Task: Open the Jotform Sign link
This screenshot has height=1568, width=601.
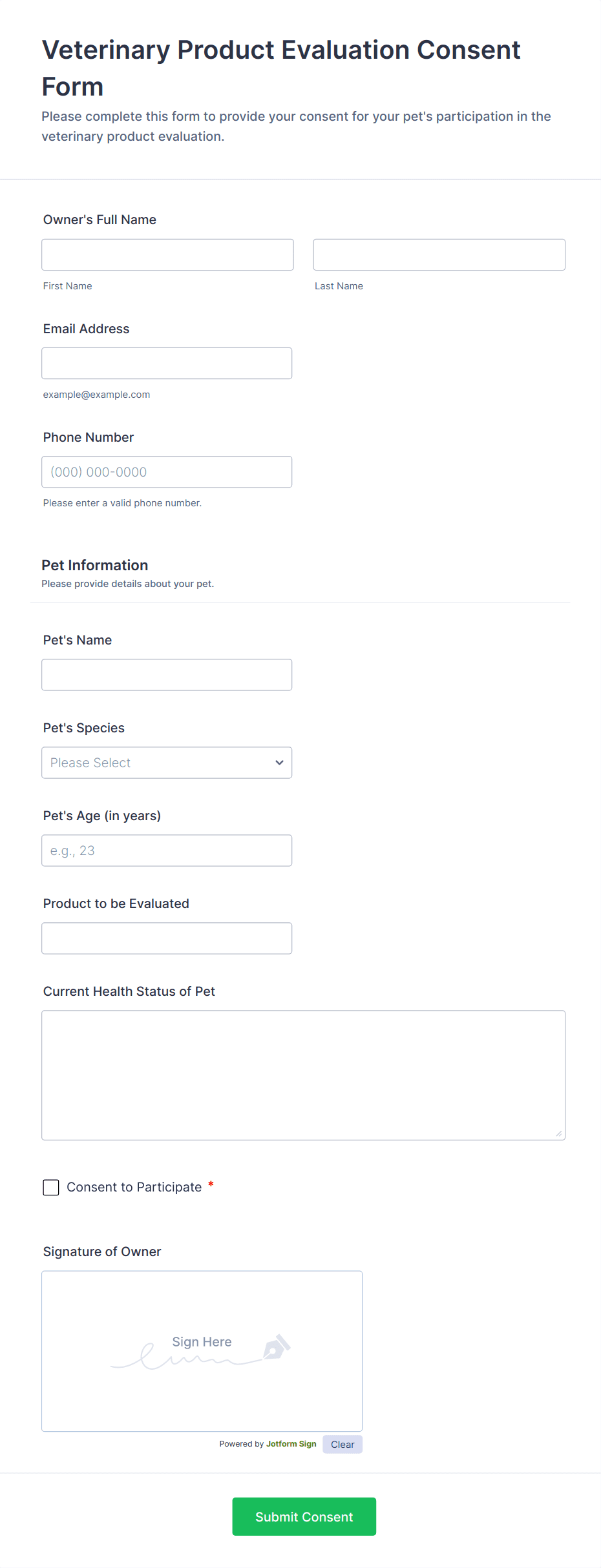Action: (291, 1444)
